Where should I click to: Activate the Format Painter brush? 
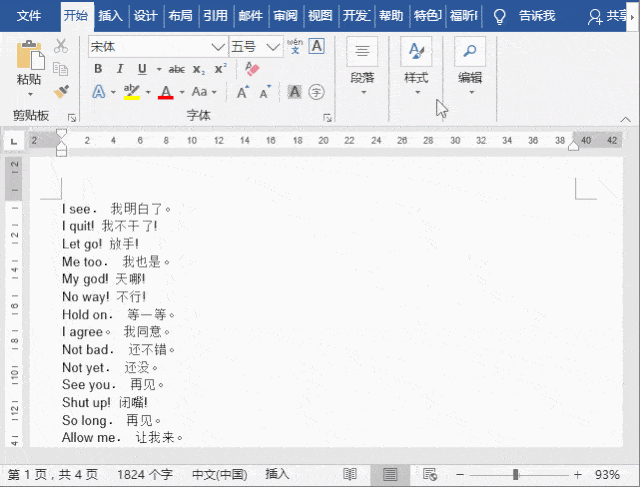(61, 91)
